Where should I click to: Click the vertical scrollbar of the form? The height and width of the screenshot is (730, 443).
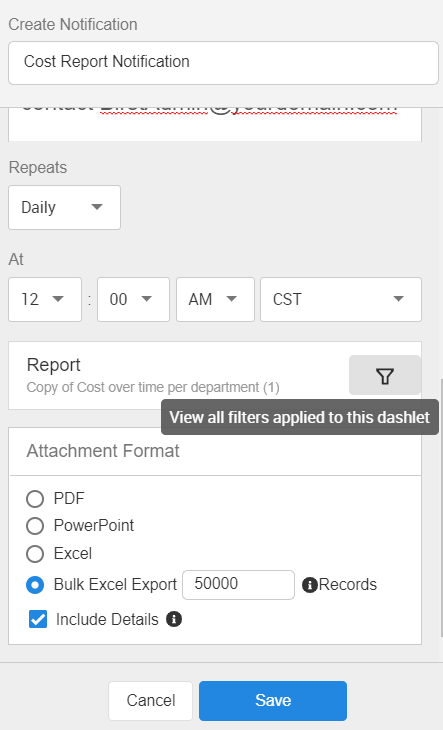[441, 507]
